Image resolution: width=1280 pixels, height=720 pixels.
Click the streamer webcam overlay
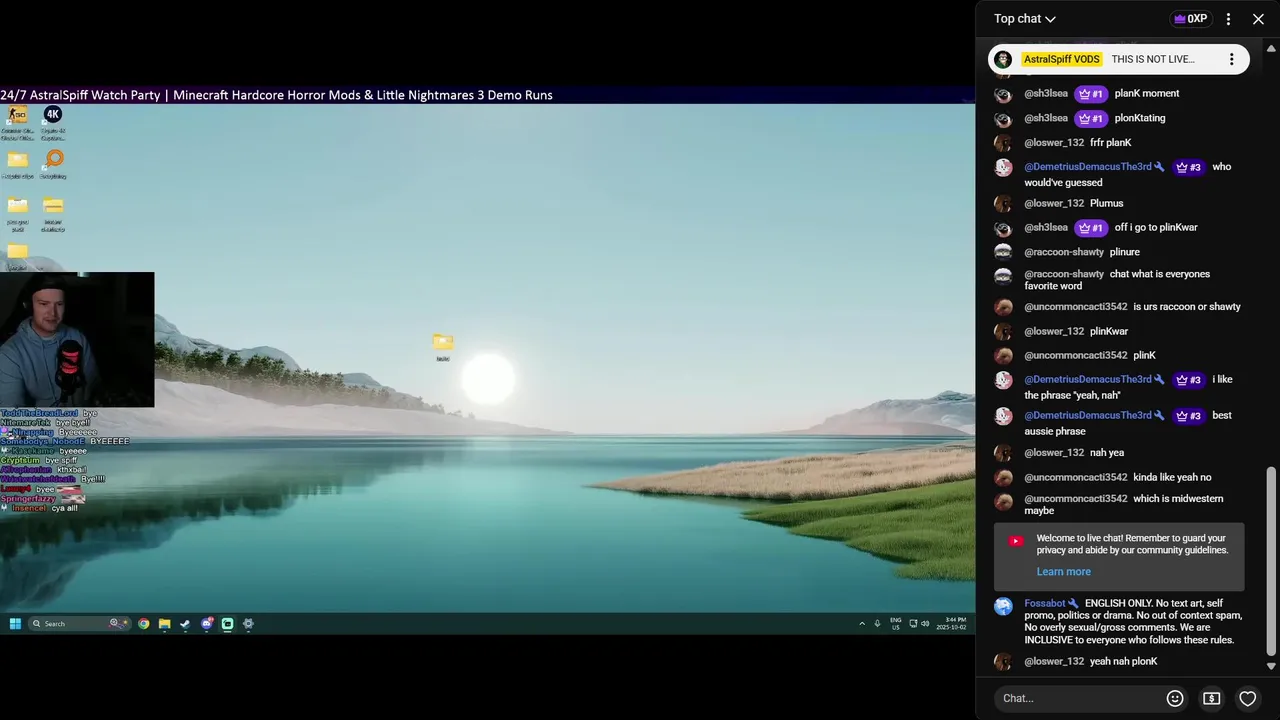77,340
